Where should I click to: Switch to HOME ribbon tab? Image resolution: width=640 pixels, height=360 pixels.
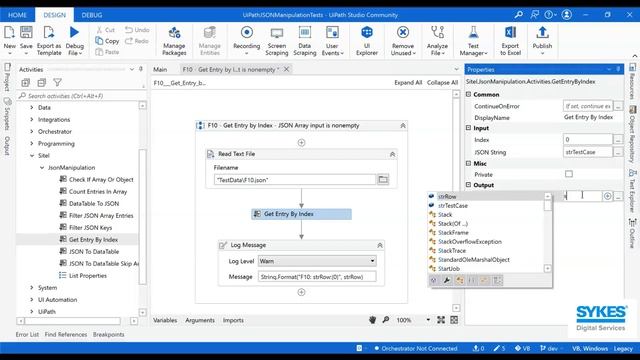(17, 15)
